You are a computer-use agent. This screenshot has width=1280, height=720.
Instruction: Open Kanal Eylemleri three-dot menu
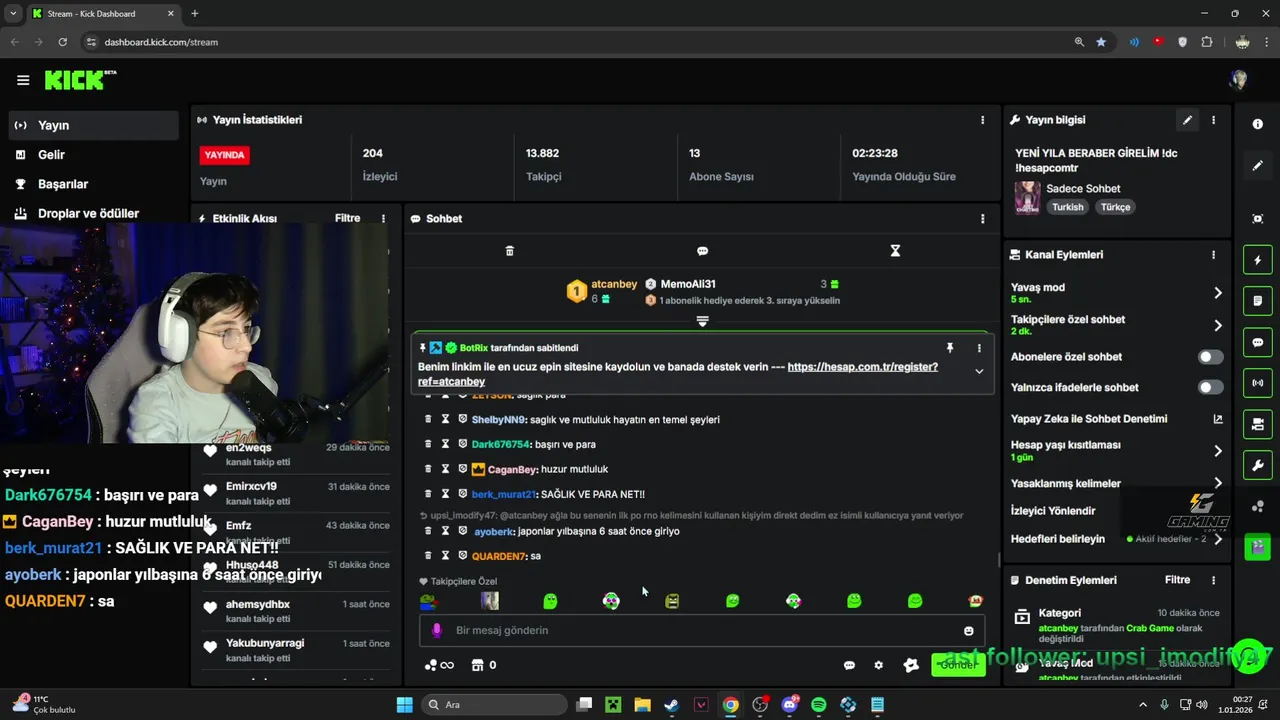1214,255
